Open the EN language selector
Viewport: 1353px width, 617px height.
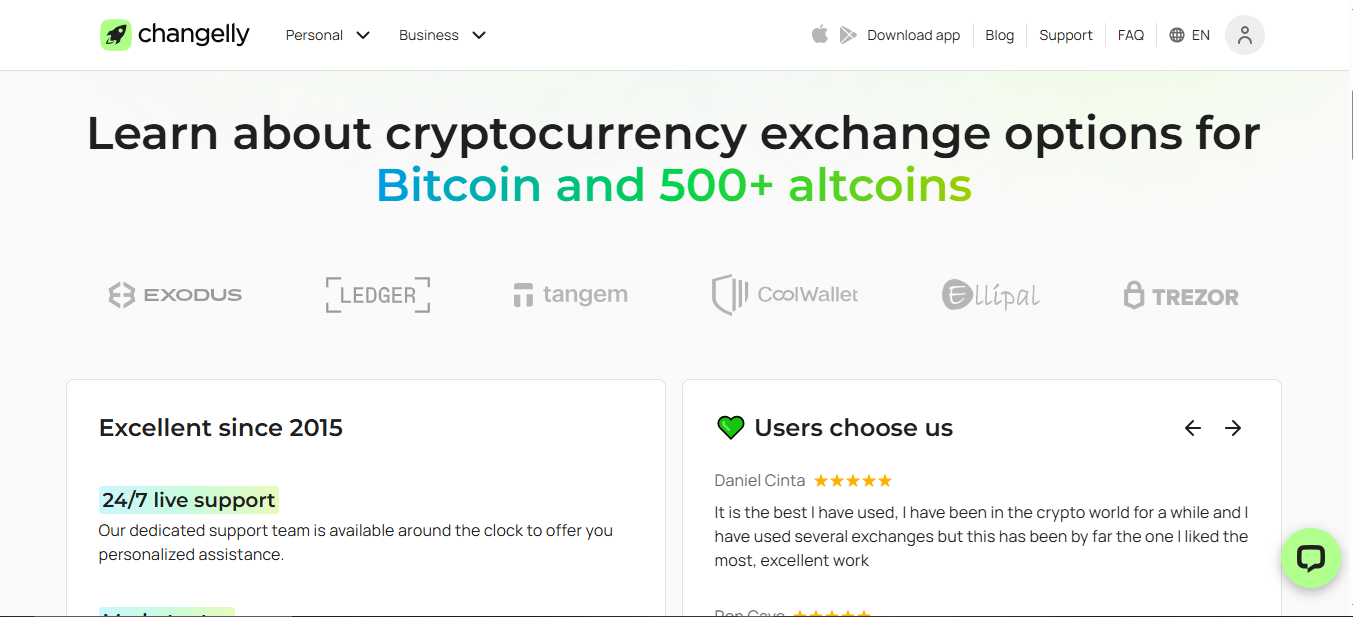(1189, 34)
